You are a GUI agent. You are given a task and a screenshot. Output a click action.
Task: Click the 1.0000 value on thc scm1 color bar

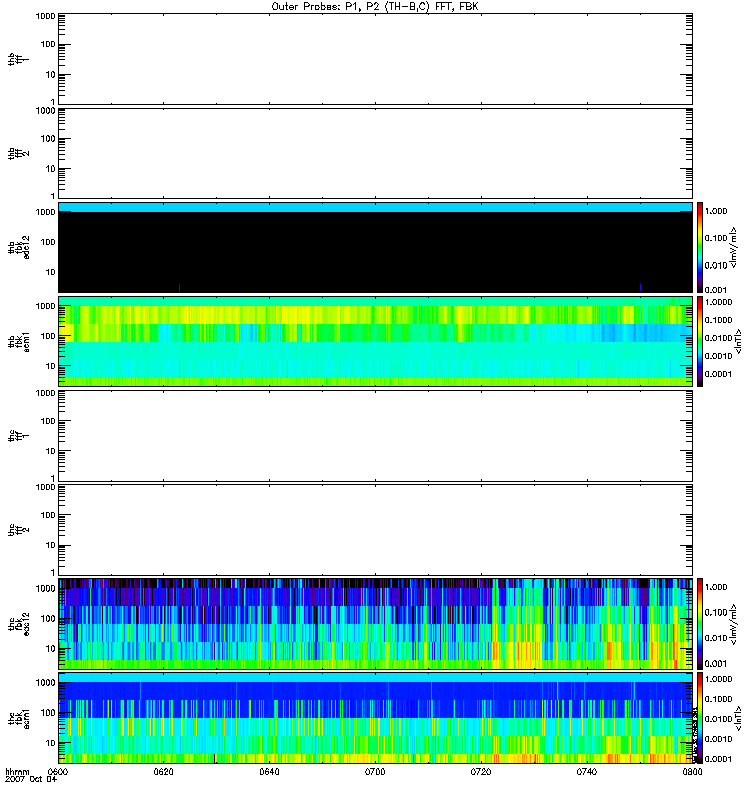click(x=718, y=679)
